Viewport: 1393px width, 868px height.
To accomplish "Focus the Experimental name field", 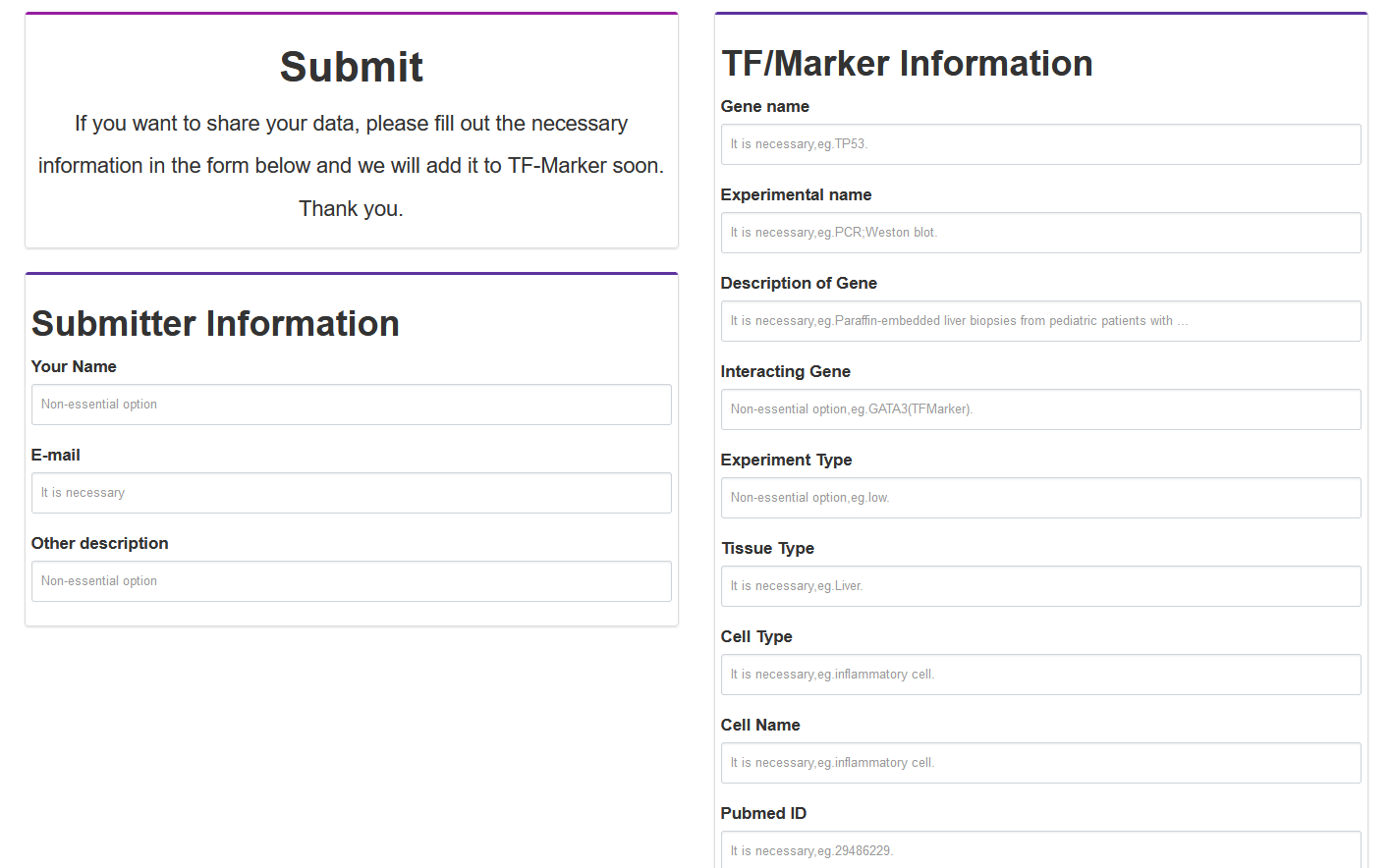I will (1040, 233).
